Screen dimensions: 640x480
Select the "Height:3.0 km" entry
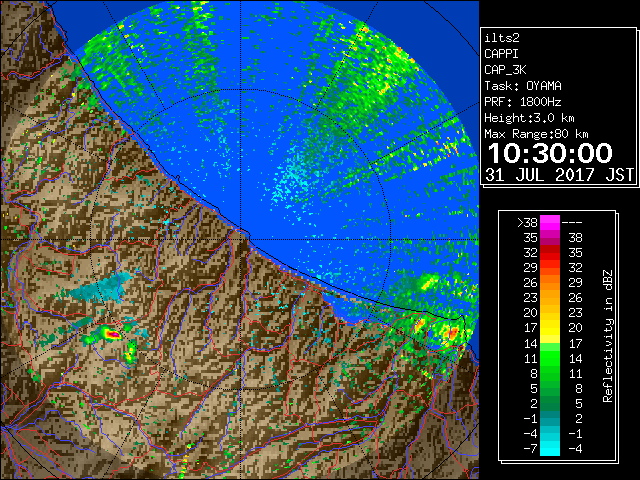[529, 118]
